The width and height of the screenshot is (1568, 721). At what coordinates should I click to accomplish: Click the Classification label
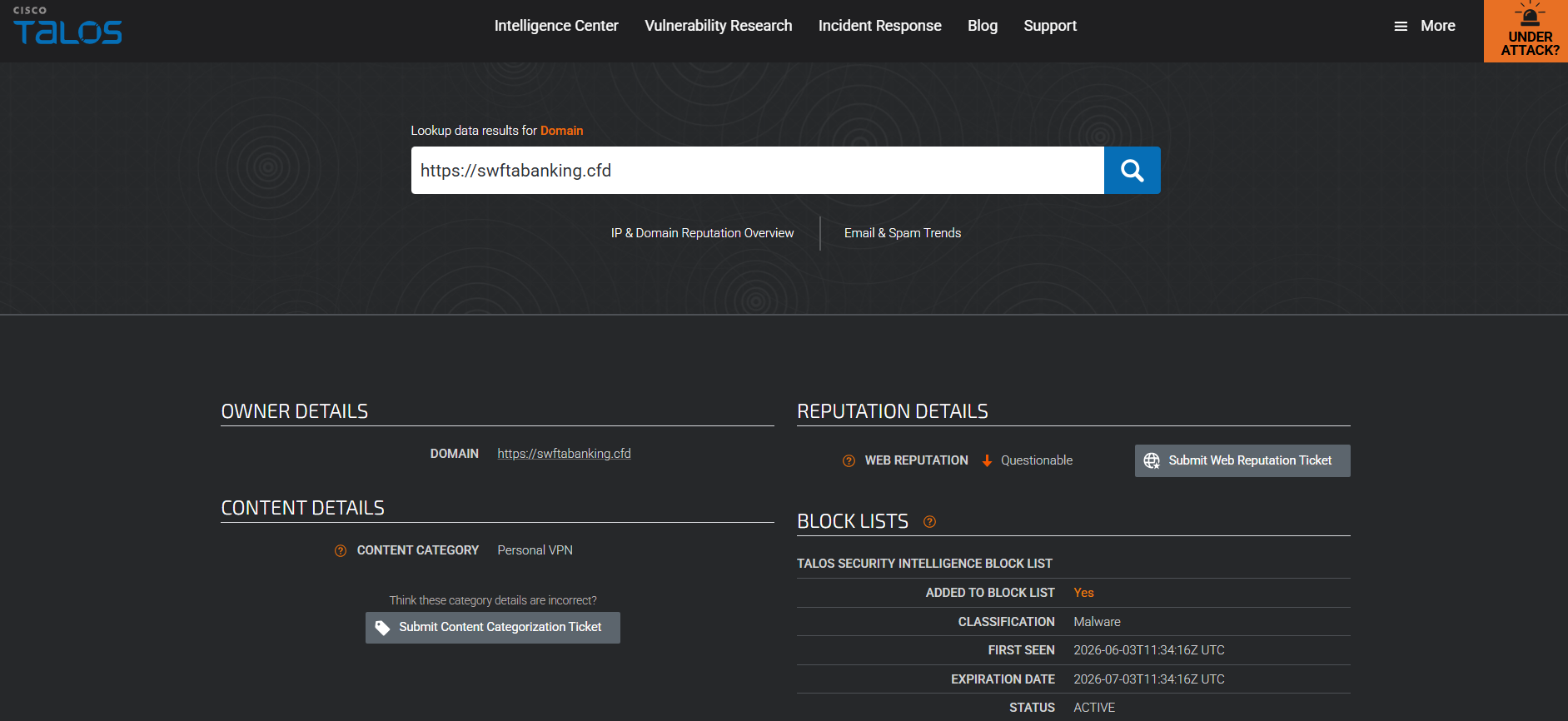(x=1006, y=622)
